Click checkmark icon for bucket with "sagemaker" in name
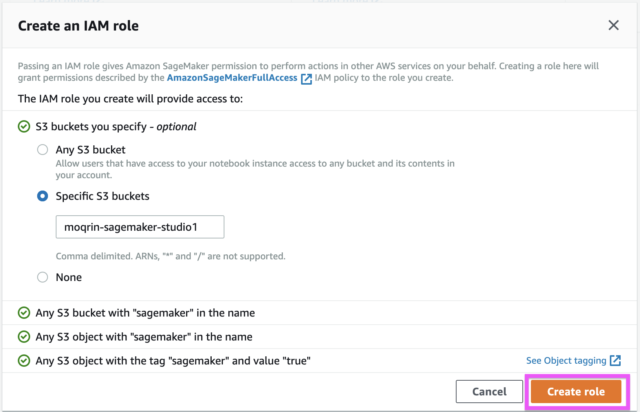Viewport: 640px width, 412px height. 24,313
